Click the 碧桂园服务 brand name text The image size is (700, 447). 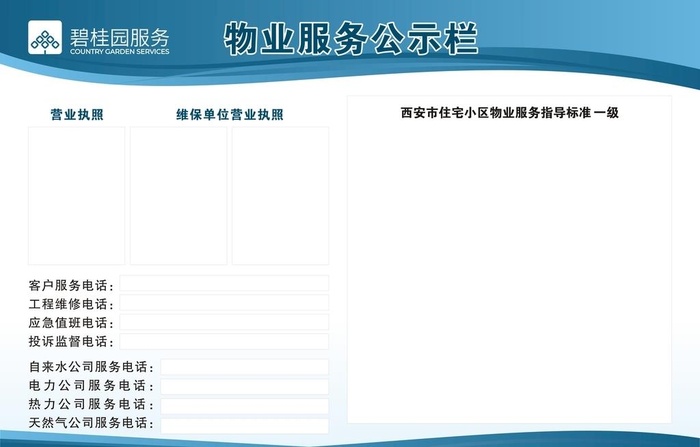[x=119, y=38]
